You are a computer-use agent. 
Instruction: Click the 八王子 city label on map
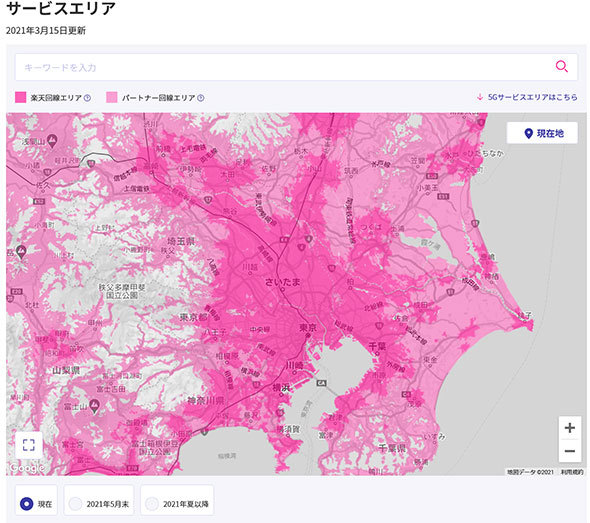[x=215, y=332]
